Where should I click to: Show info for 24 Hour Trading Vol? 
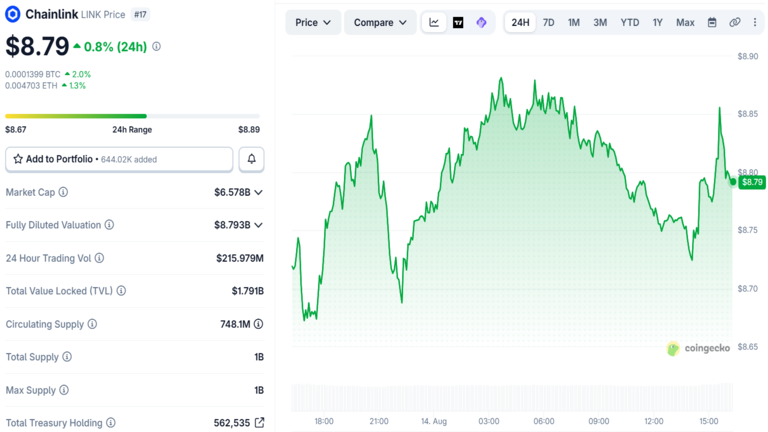pyautogui.click(x=99, y=258)
